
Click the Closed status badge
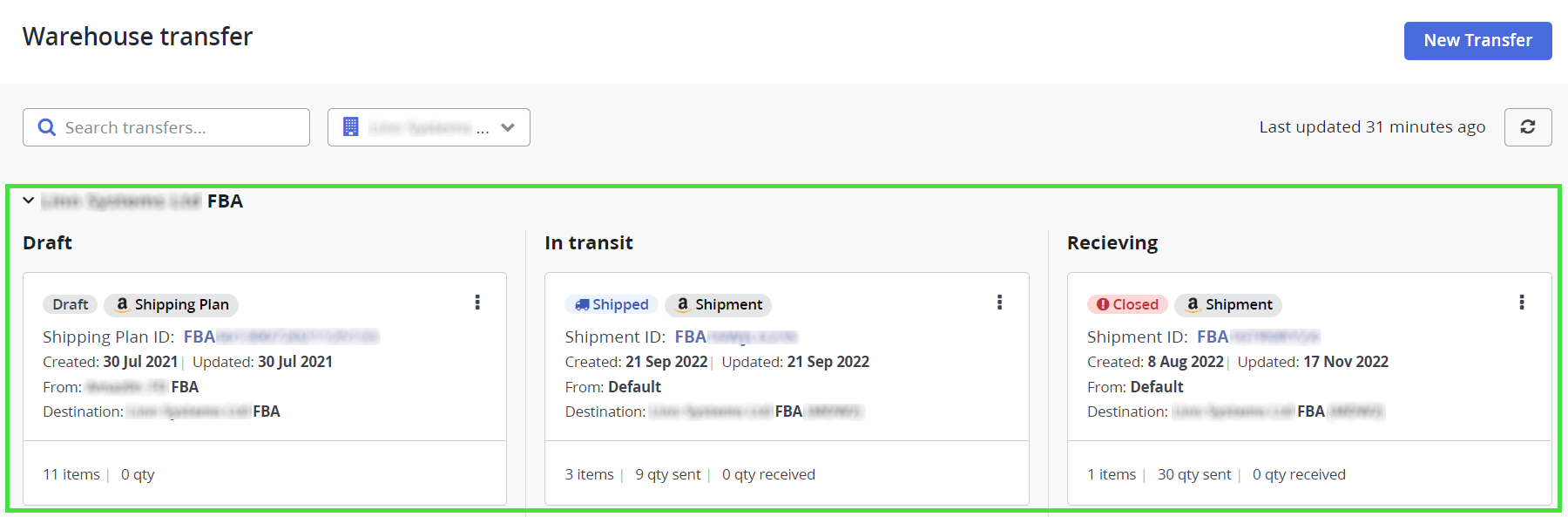[1127, 304]
